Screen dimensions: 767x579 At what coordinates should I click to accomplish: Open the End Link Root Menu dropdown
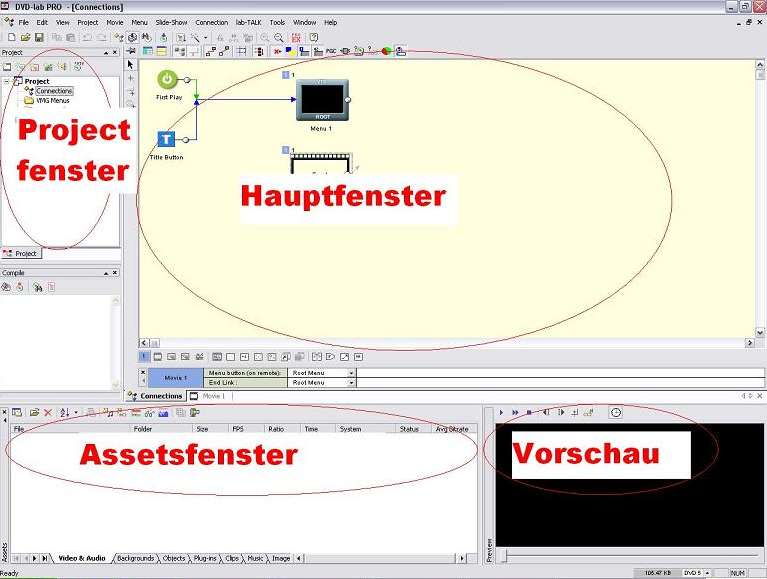coord(351,382)
